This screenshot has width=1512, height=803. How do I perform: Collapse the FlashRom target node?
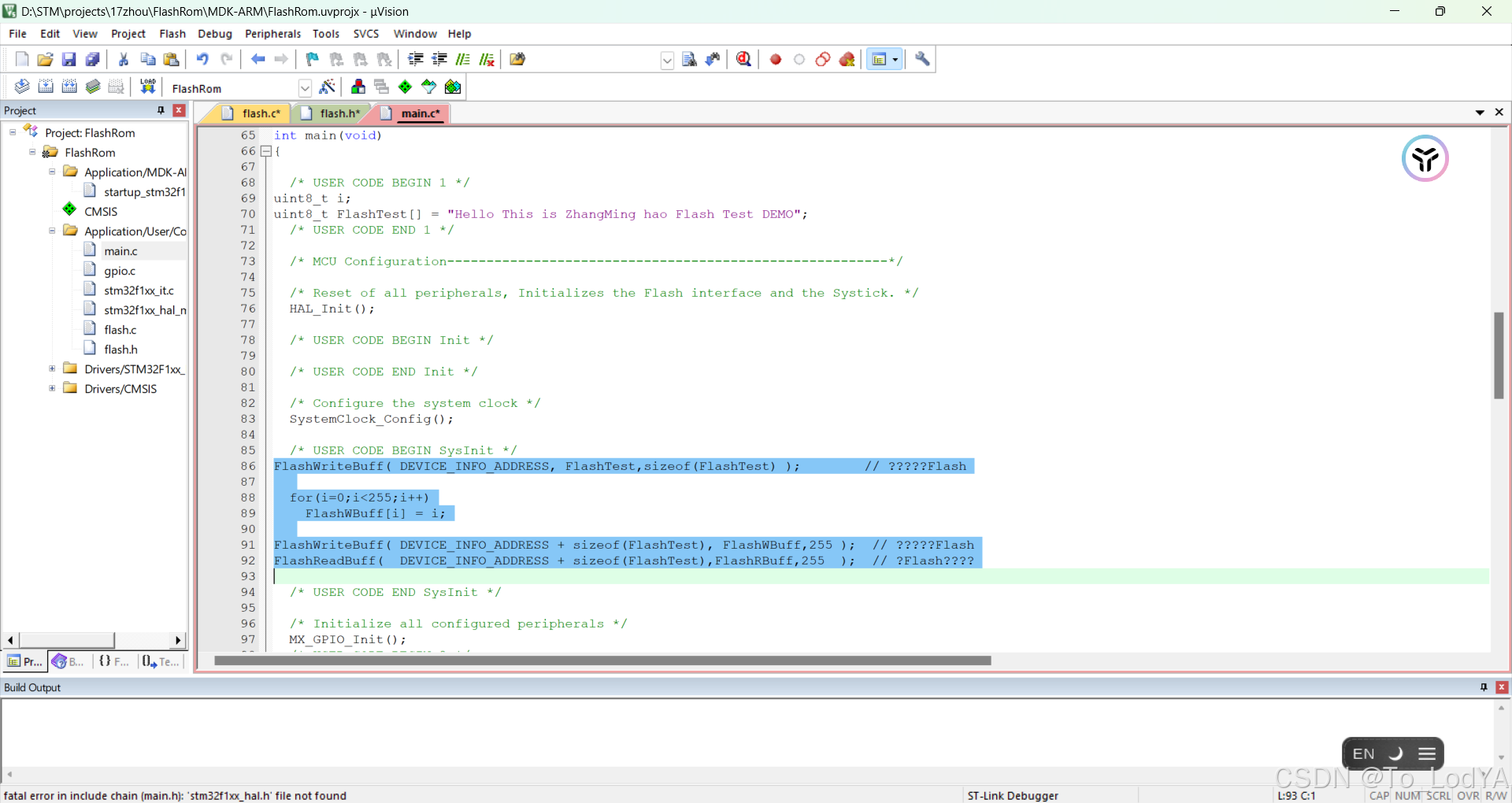[x=32, y=152]
